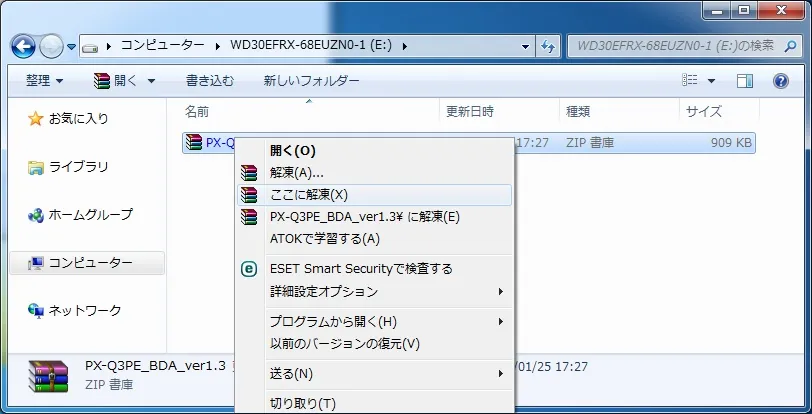Select ネットワーク in the navigation pane
Image resolution: width=812 pixels, height=414 pixels.
click(x=75, y=310)
